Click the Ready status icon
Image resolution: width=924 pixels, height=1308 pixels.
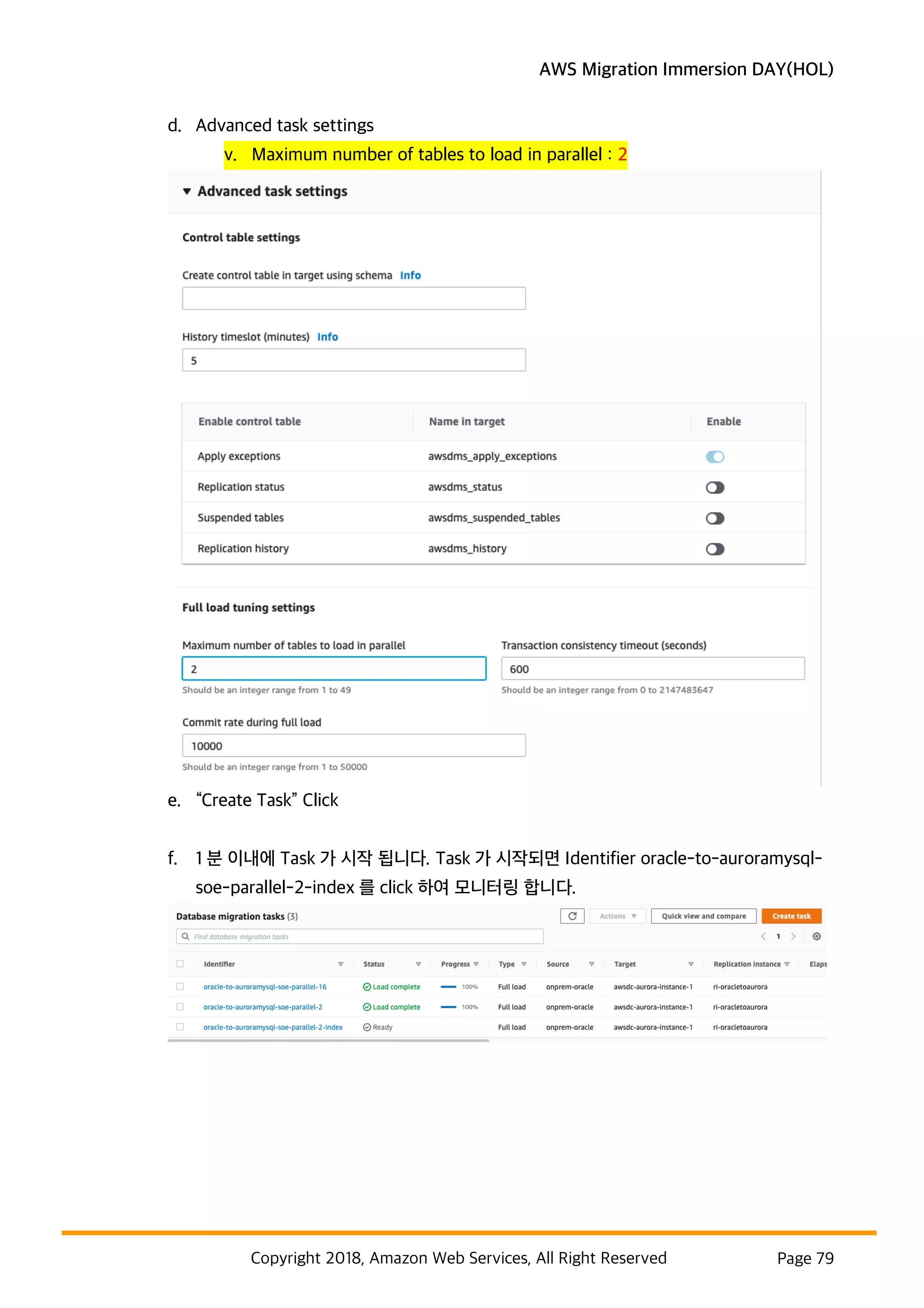point(367,1027)
